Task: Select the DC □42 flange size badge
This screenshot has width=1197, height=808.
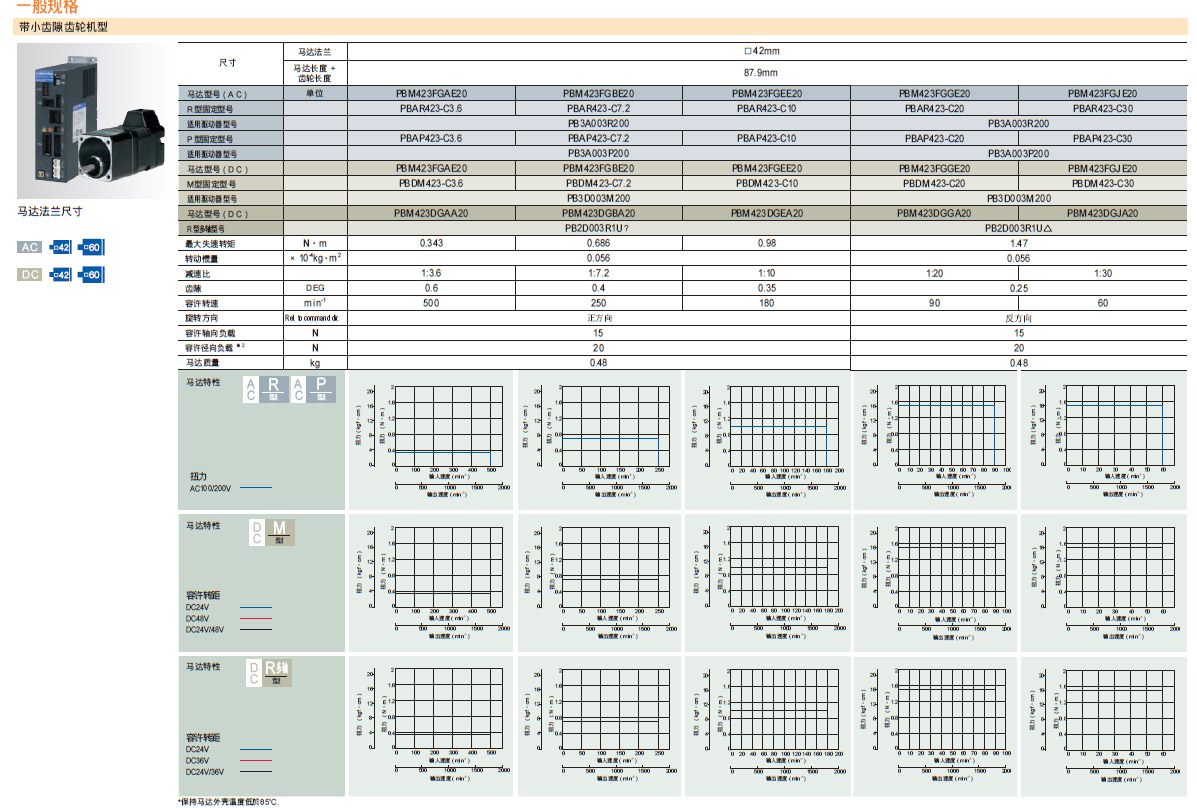Action: [x=60, y=275]
